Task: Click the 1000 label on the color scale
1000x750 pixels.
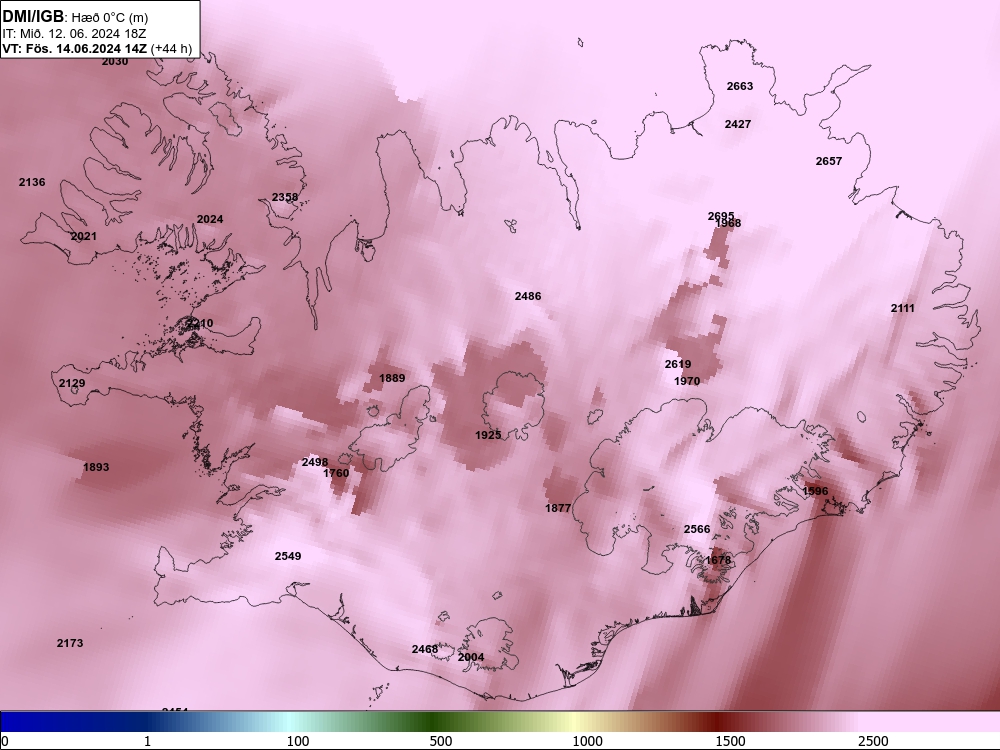Action: coord(587,741)
